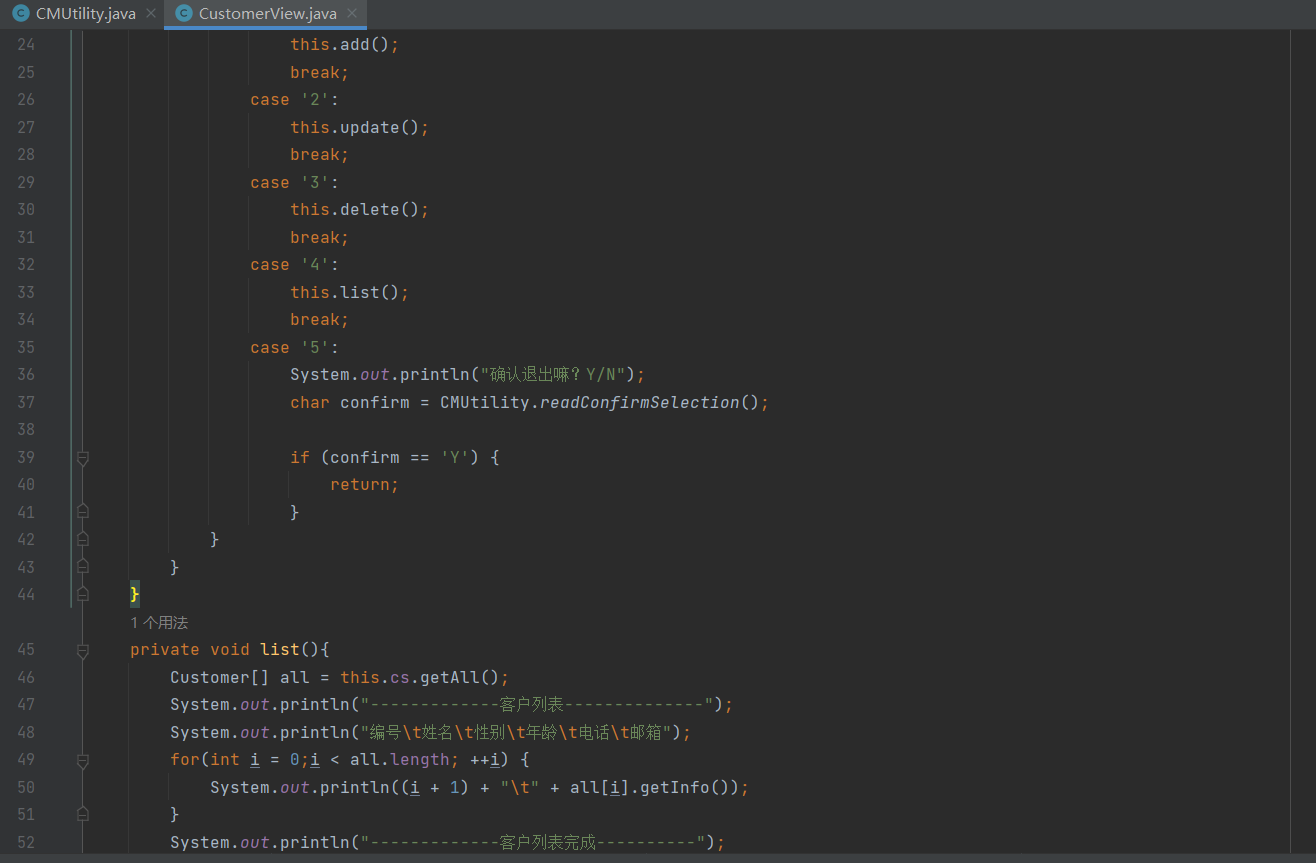Viewport: 1316px width, 863px height.
Task: Open the '1 个用法' usages hint
Action: pos(159,622)
